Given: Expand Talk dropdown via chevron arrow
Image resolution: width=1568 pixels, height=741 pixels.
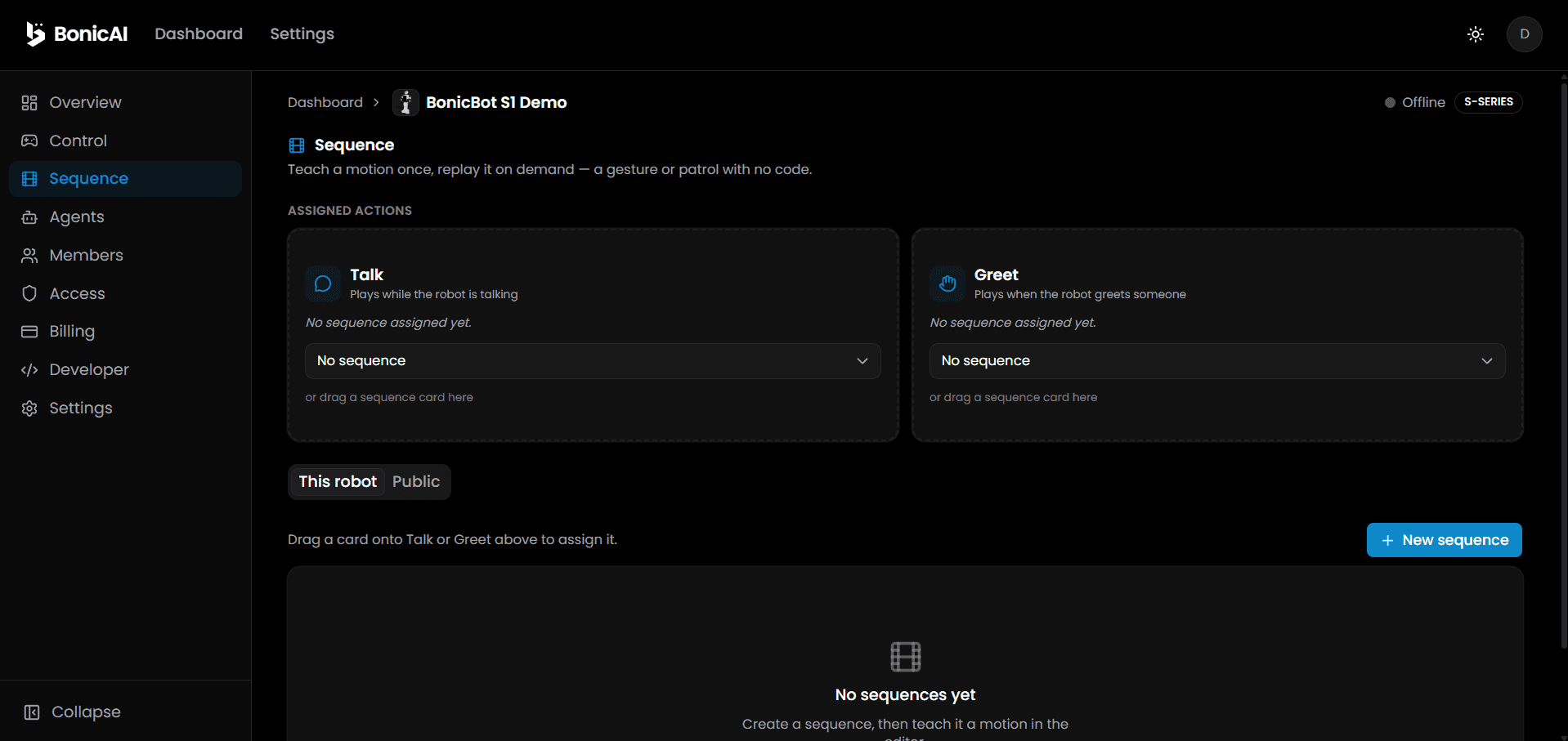Looking at the screenshot, I should 862,361.
